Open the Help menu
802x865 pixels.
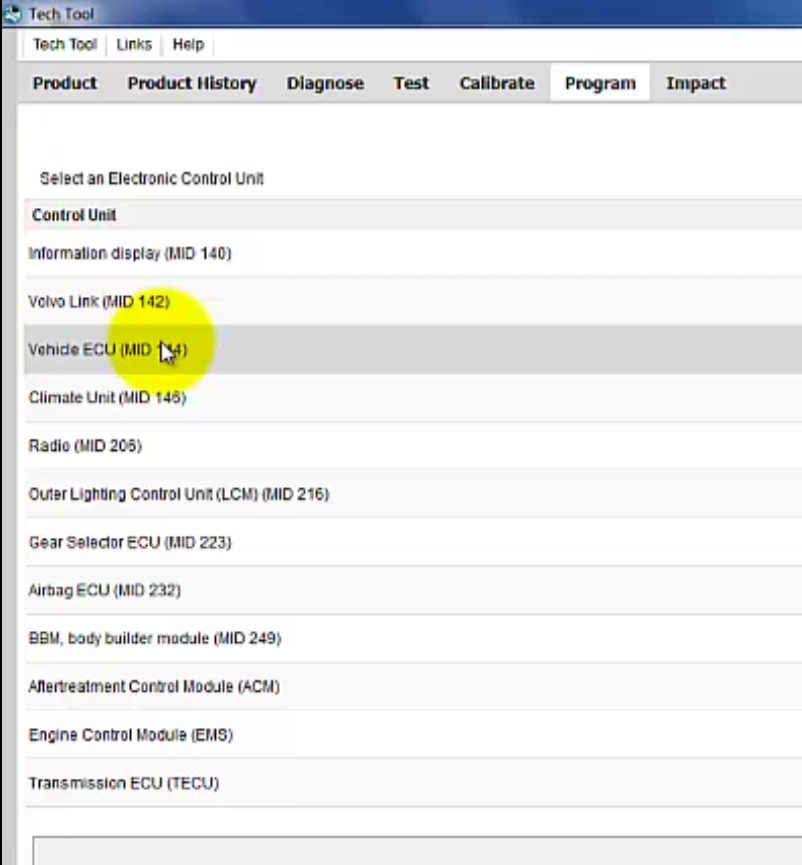tap(187, 44)
